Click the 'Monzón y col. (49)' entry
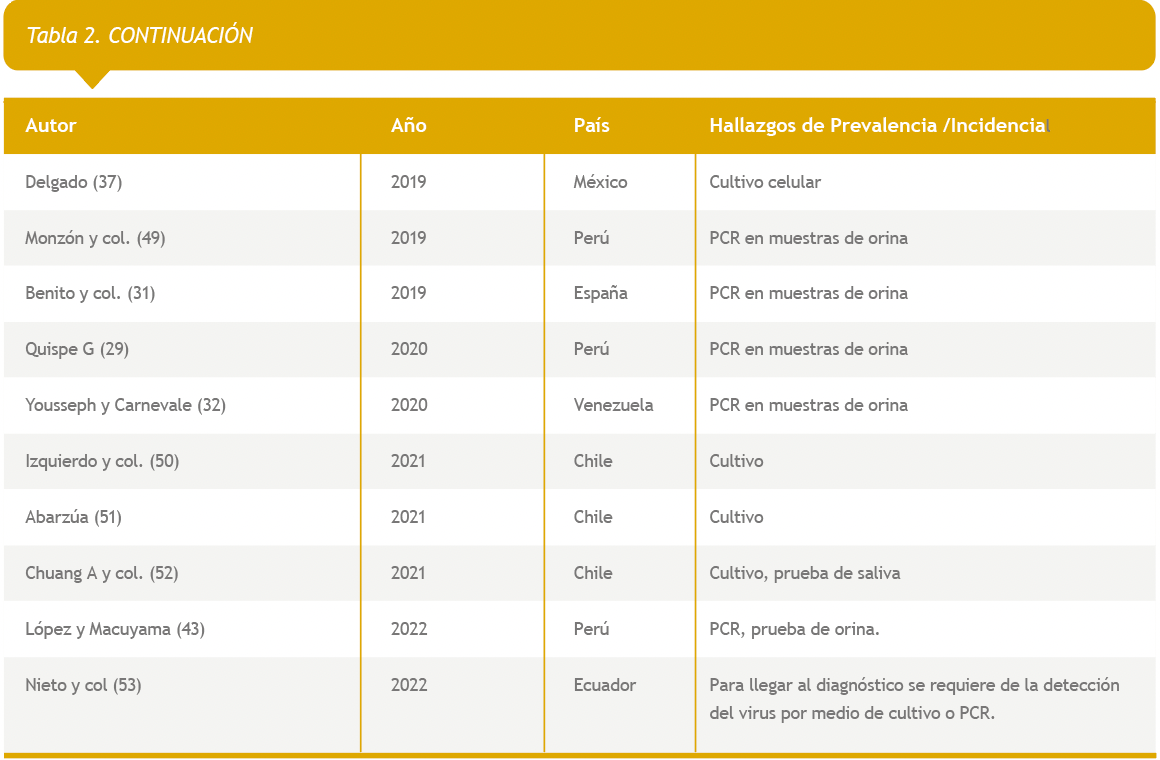The width and height of the screenshot is (1160, 760). 95,238
